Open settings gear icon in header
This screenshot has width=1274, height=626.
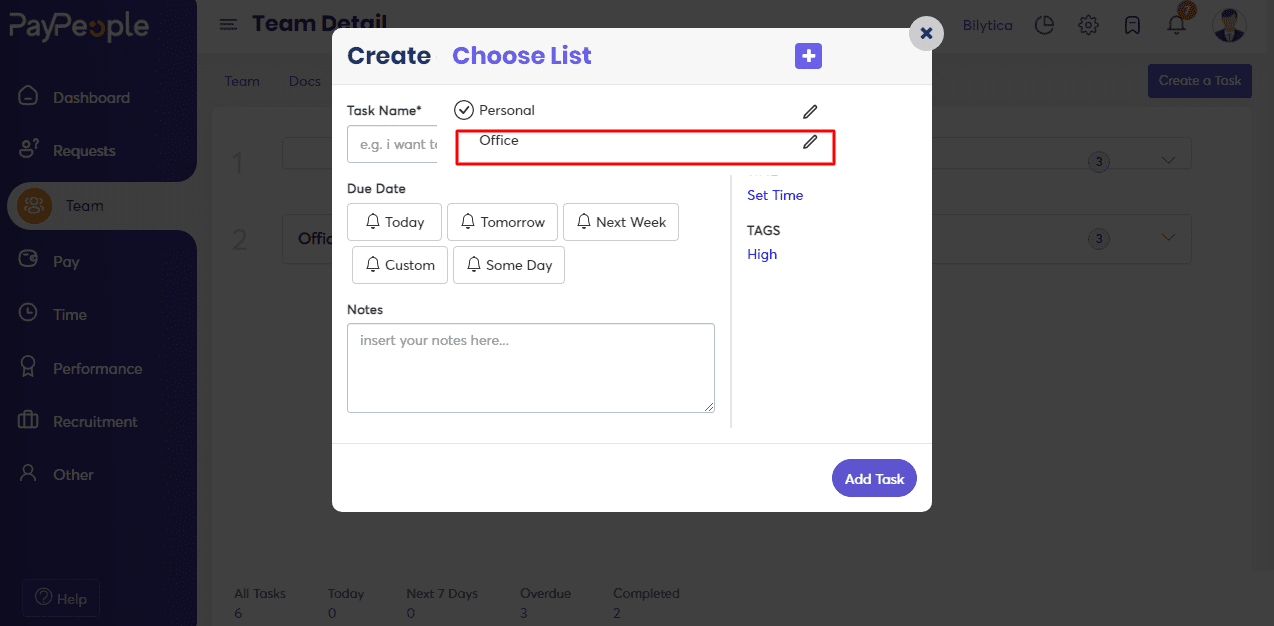tap(1089, 25)
